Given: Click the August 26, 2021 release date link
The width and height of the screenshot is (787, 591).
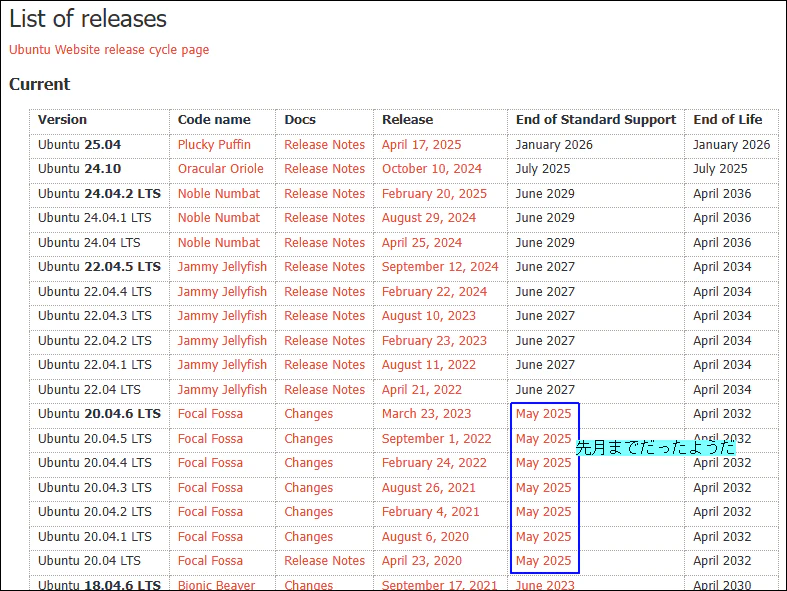Looking at the screenshot, I should [428, 488].
